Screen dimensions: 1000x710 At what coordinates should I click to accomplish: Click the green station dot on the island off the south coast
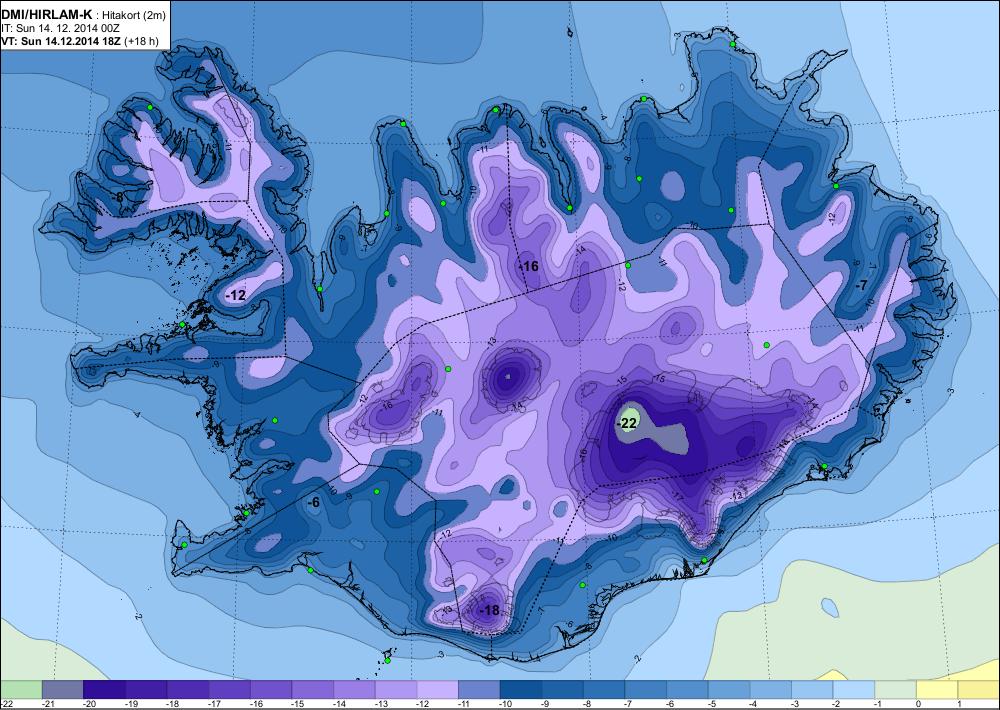[x=387, y=660]
